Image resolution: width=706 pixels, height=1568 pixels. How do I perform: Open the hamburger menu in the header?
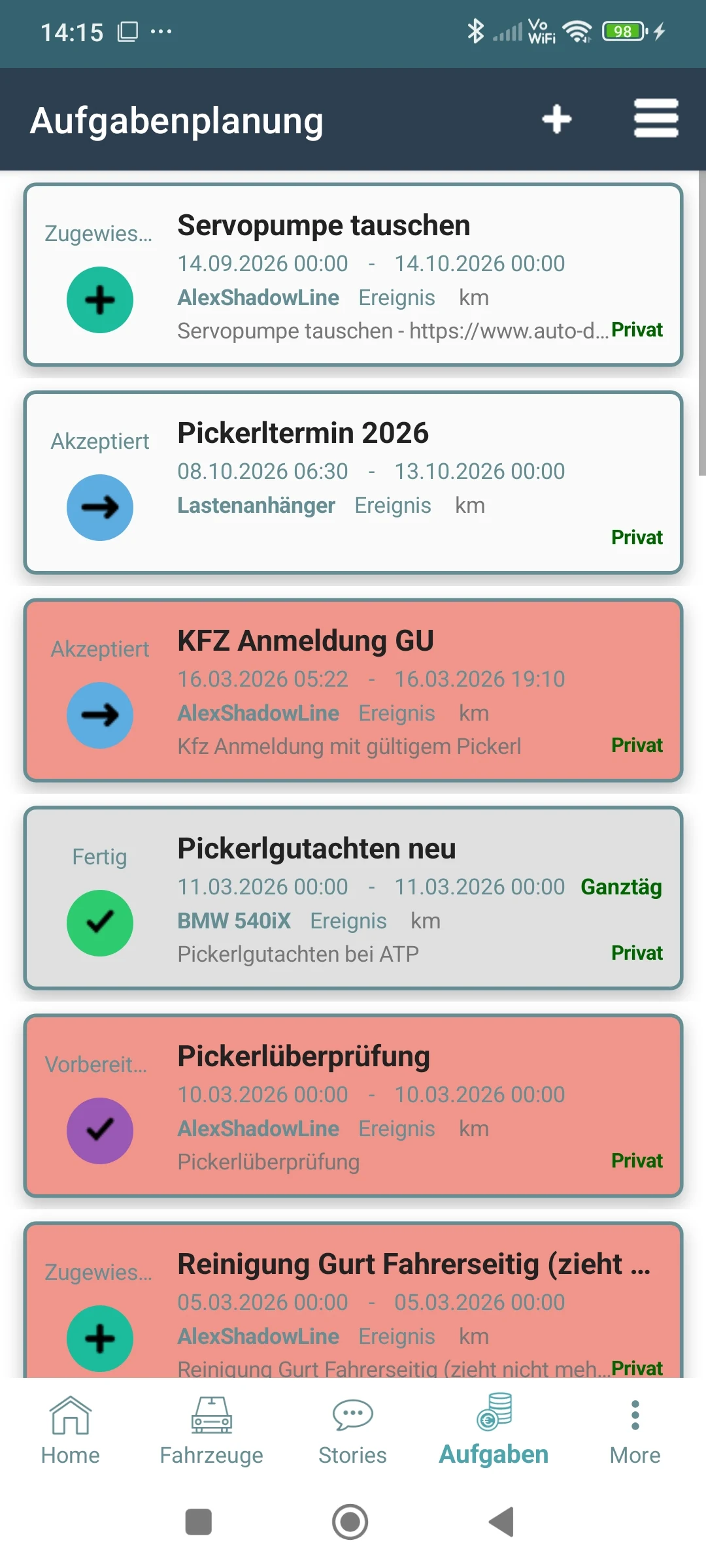click(656, 118)
